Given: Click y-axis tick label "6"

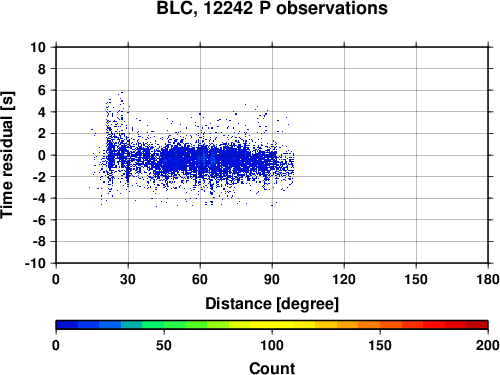Looking at the screenshot, I should pos(42,90).
